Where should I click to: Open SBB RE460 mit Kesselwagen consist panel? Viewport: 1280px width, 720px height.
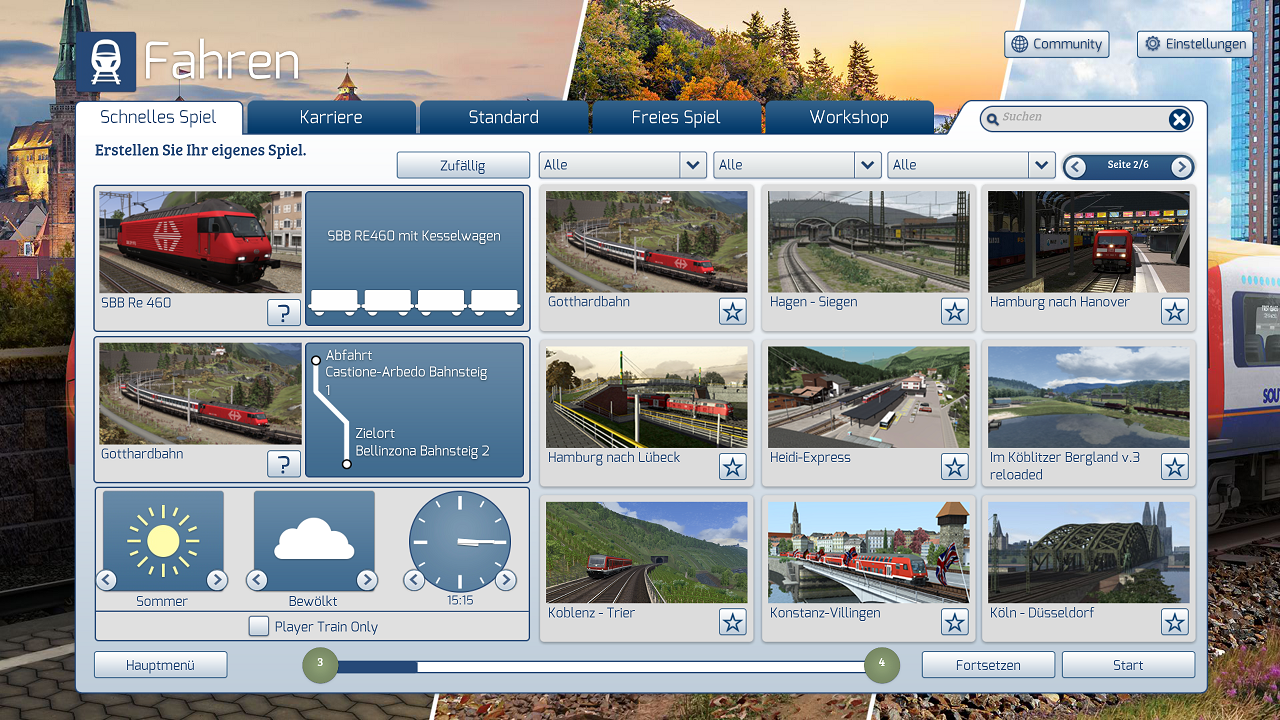coord(414,258)
